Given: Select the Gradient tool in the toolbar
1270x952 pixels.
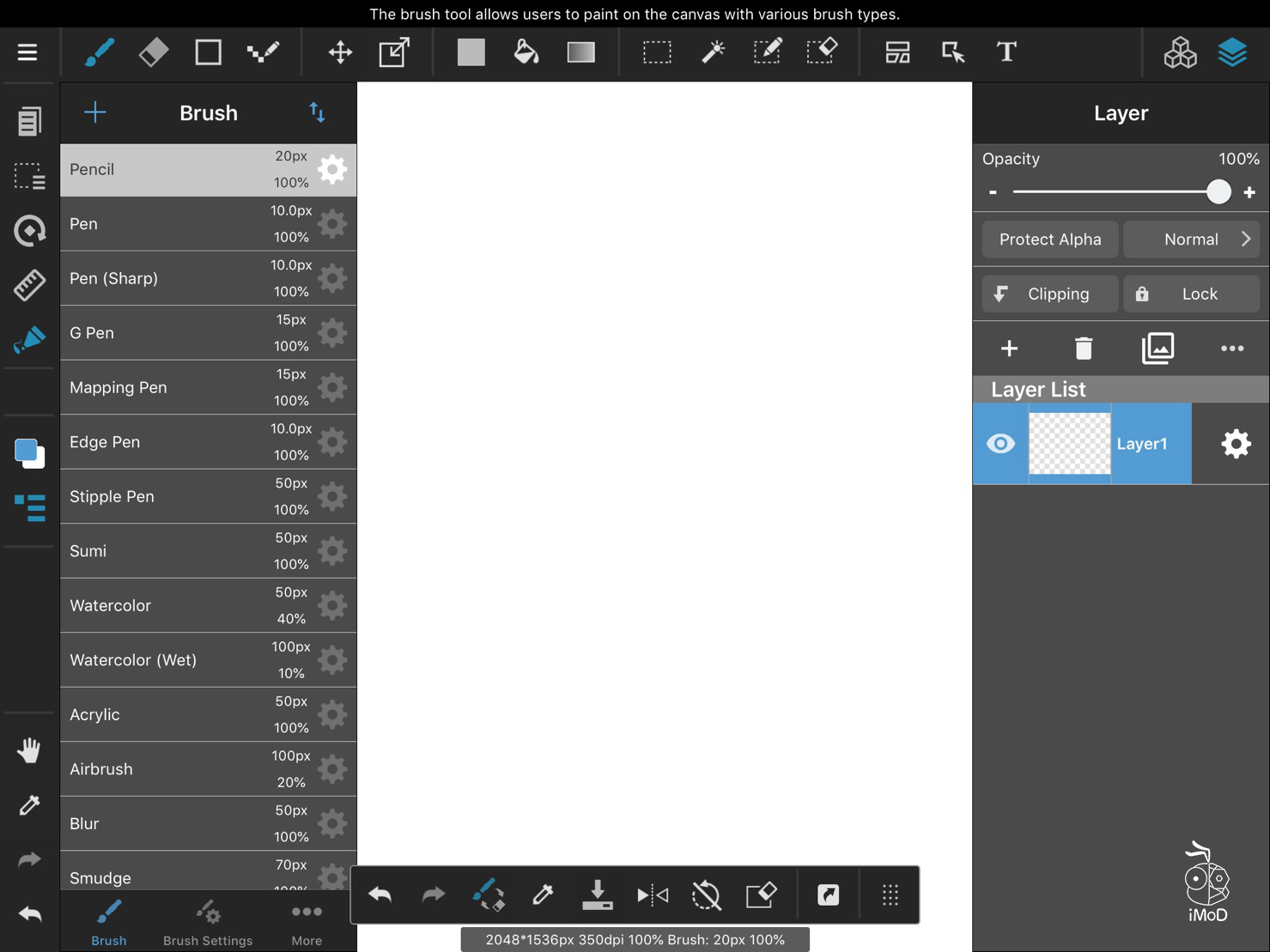Looking at the screenshot, I should click(x=580, y=52).
